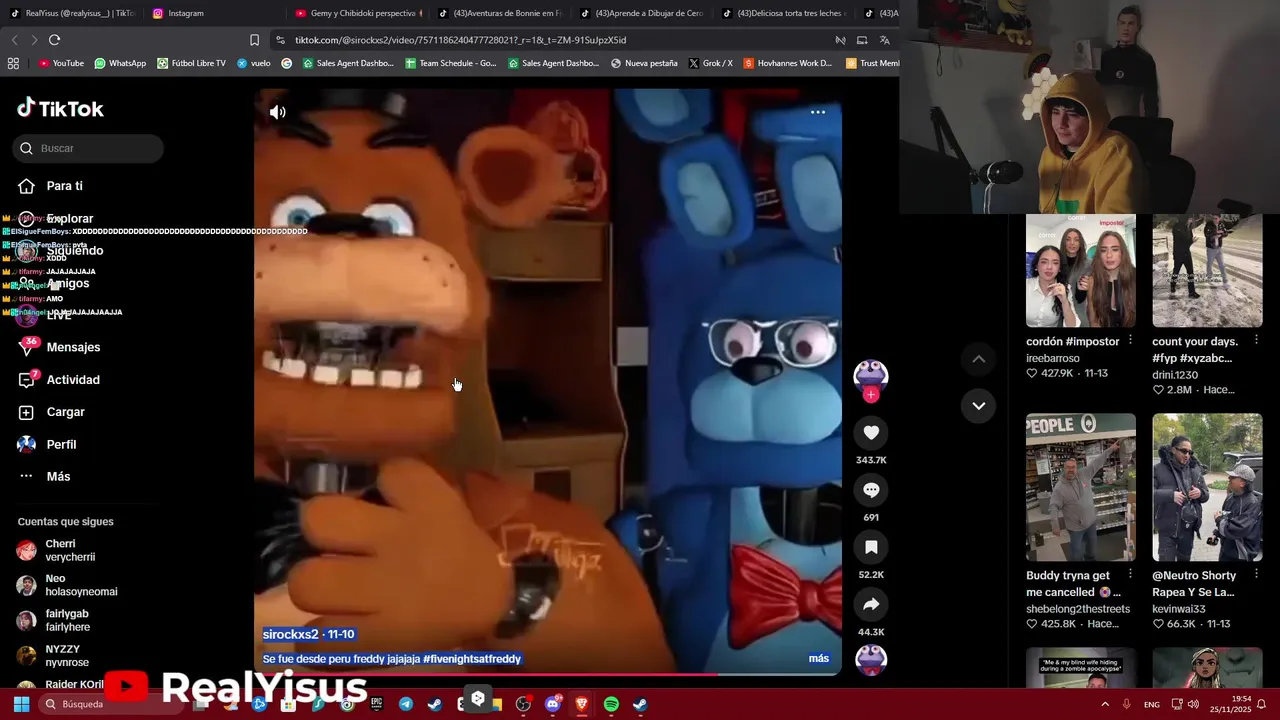1280x720 pixels.
Task: Open options for 'count your days' video
Action: (1257, 341)
